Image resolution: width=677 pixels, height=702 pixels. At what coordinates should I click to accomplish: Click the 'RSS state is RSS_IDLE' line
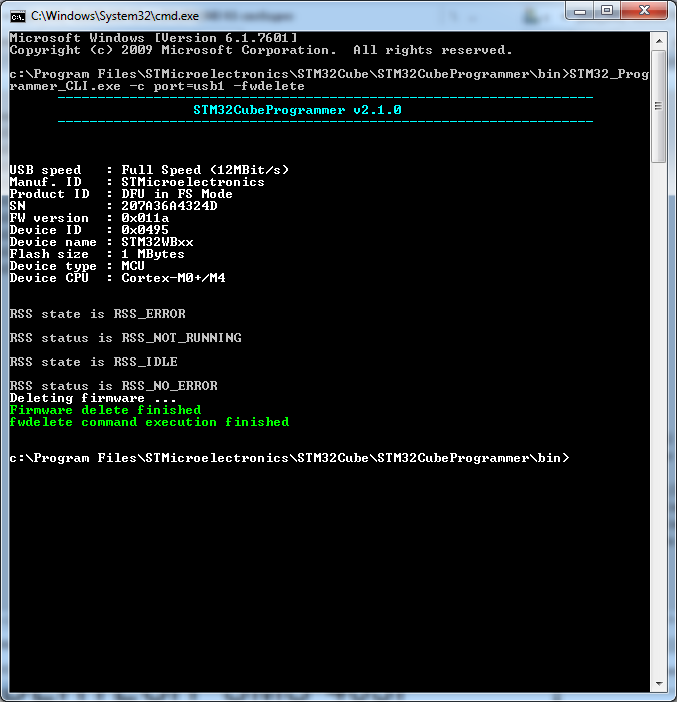93,362
